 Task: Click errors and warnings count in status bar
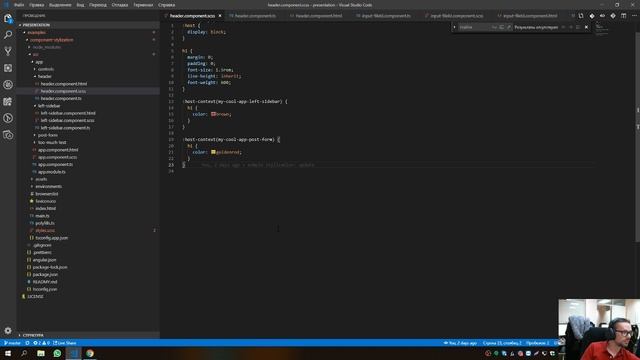click(x=41, y=343)
